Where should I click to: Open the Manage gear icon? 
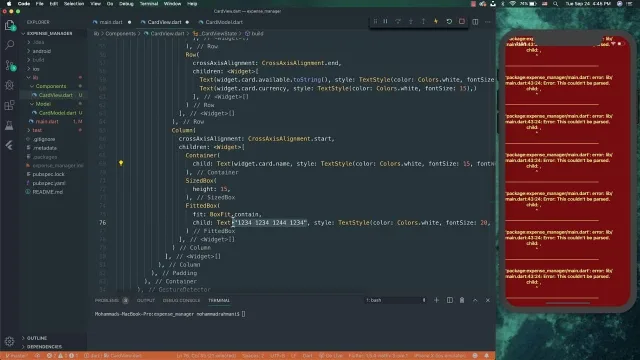[9, 341]
